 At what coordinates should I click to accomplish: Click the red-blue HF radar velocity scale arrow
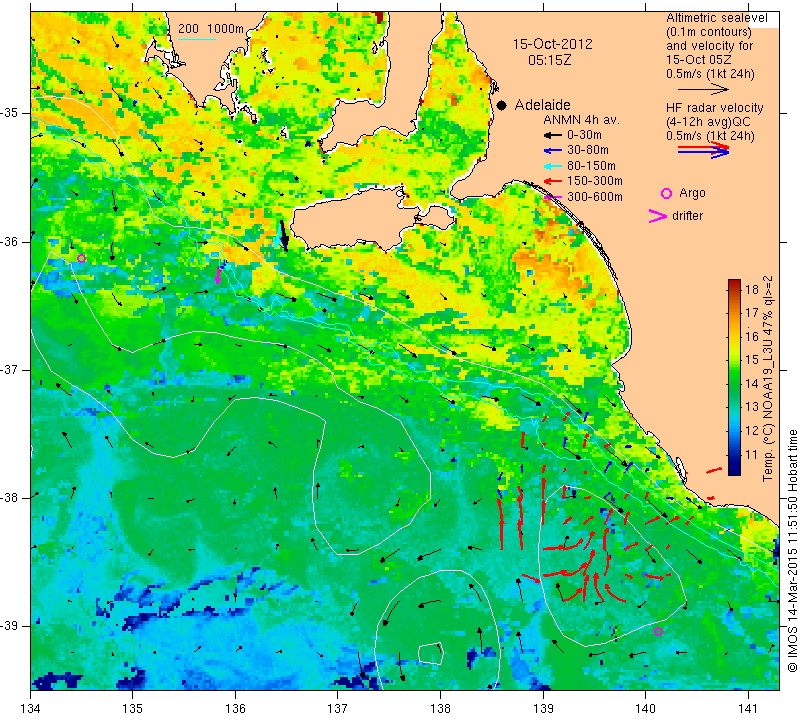click(703, 150)
